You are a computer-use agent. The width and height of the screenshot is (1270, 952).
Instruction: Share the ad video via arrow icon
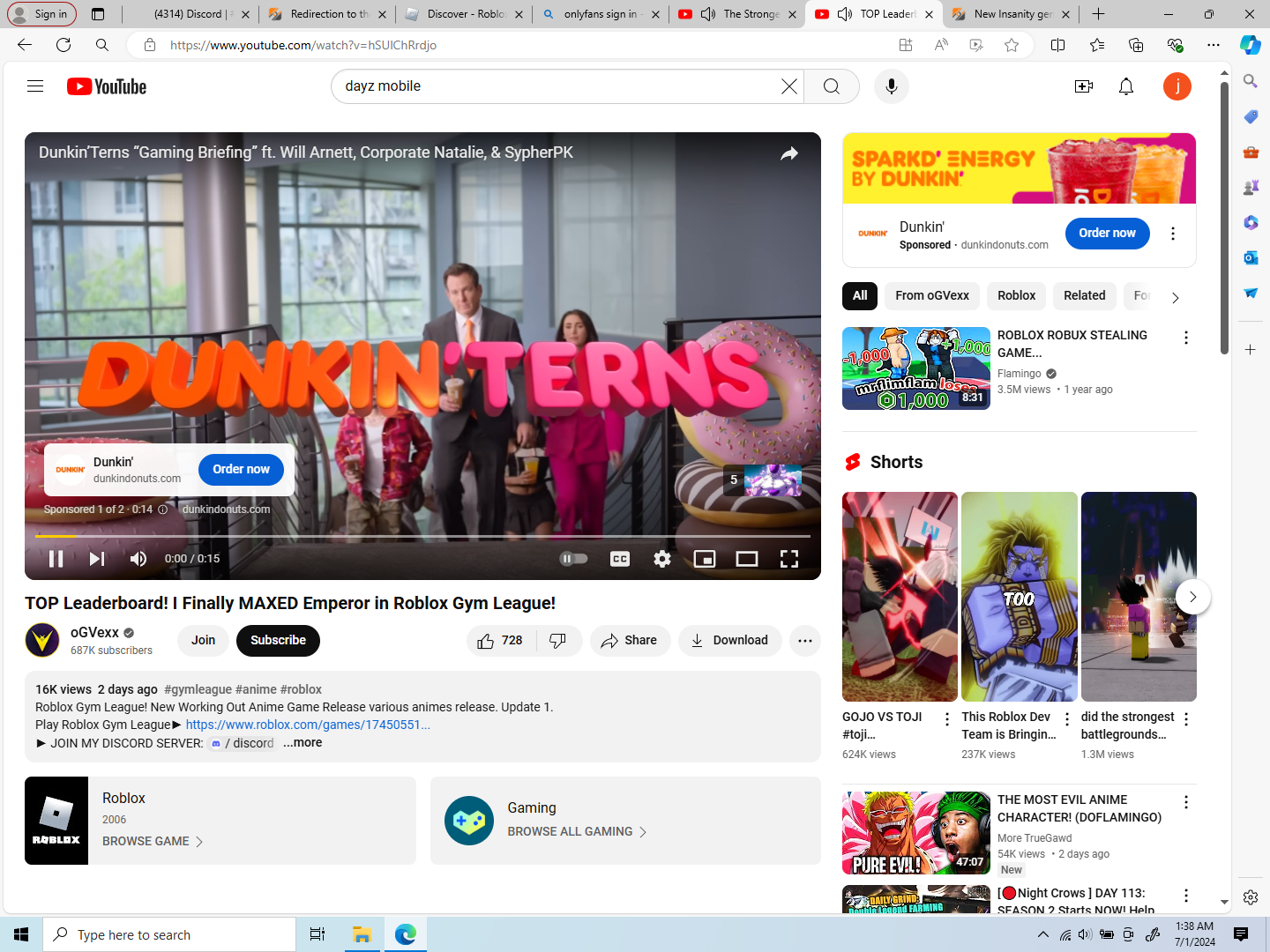(x=789, y=153)
